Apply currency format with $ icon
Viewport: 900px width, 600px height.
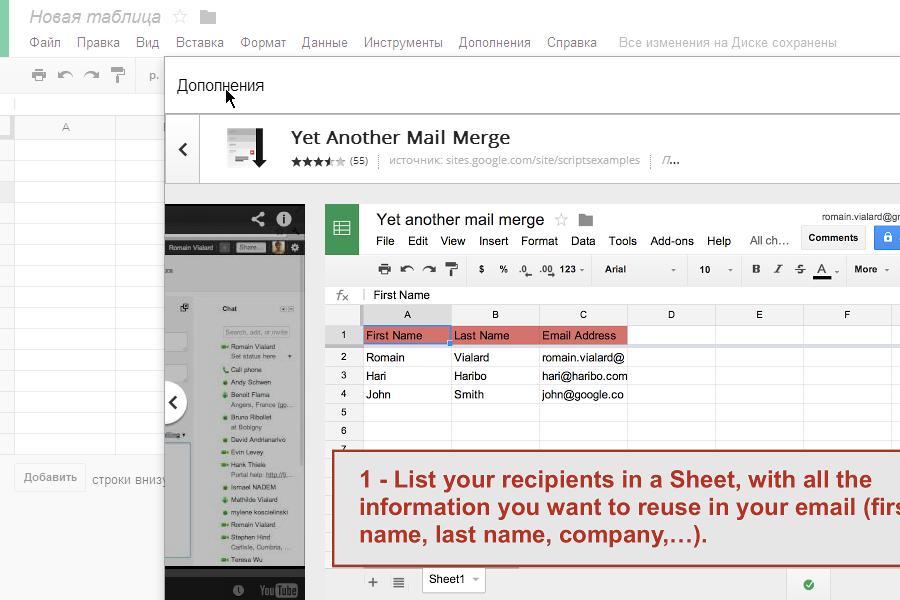(481, 269)
